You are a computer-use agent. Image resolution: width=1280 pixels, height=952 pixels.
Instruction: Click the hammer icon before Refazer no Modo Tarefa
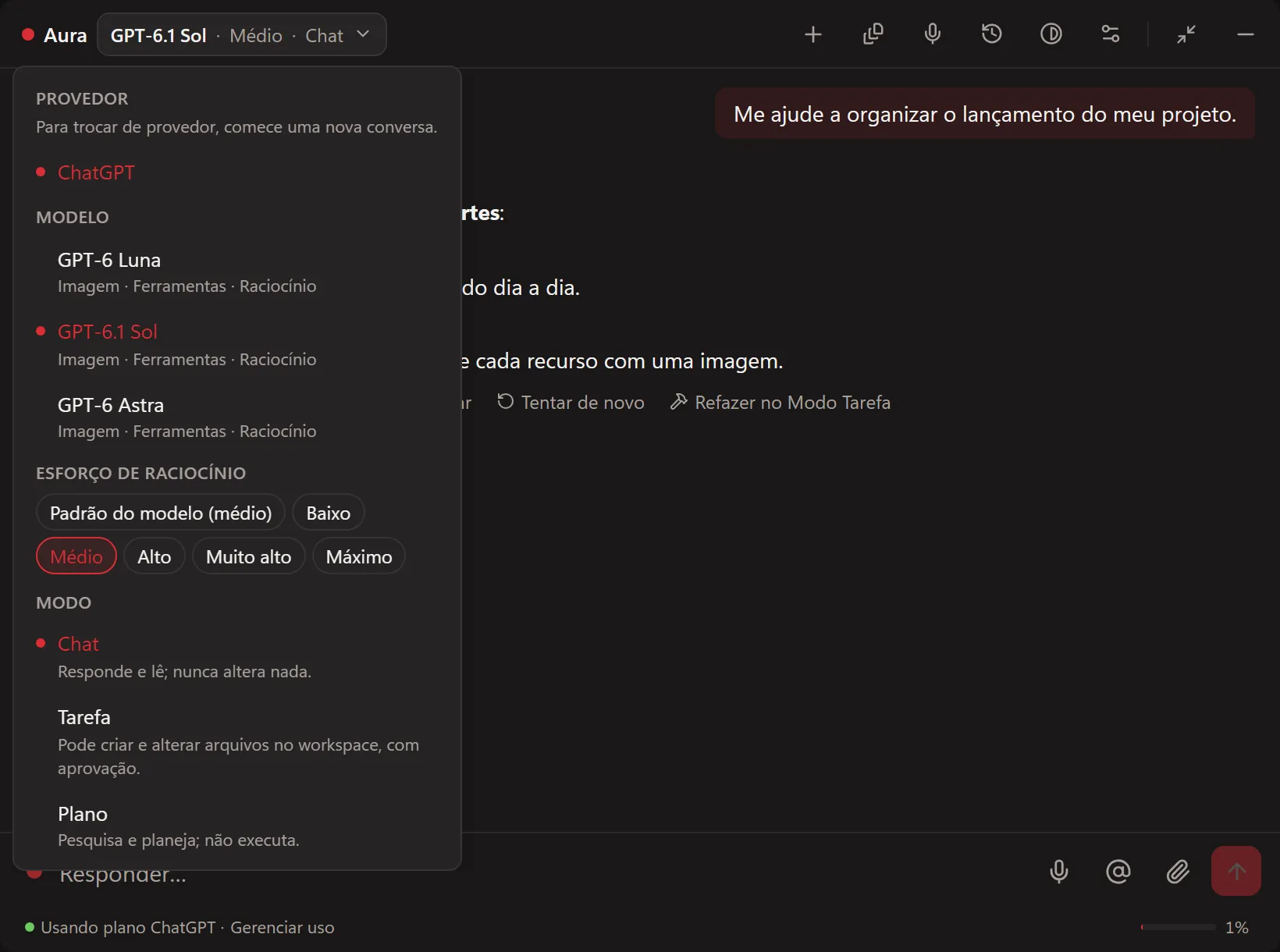(679, 402)
